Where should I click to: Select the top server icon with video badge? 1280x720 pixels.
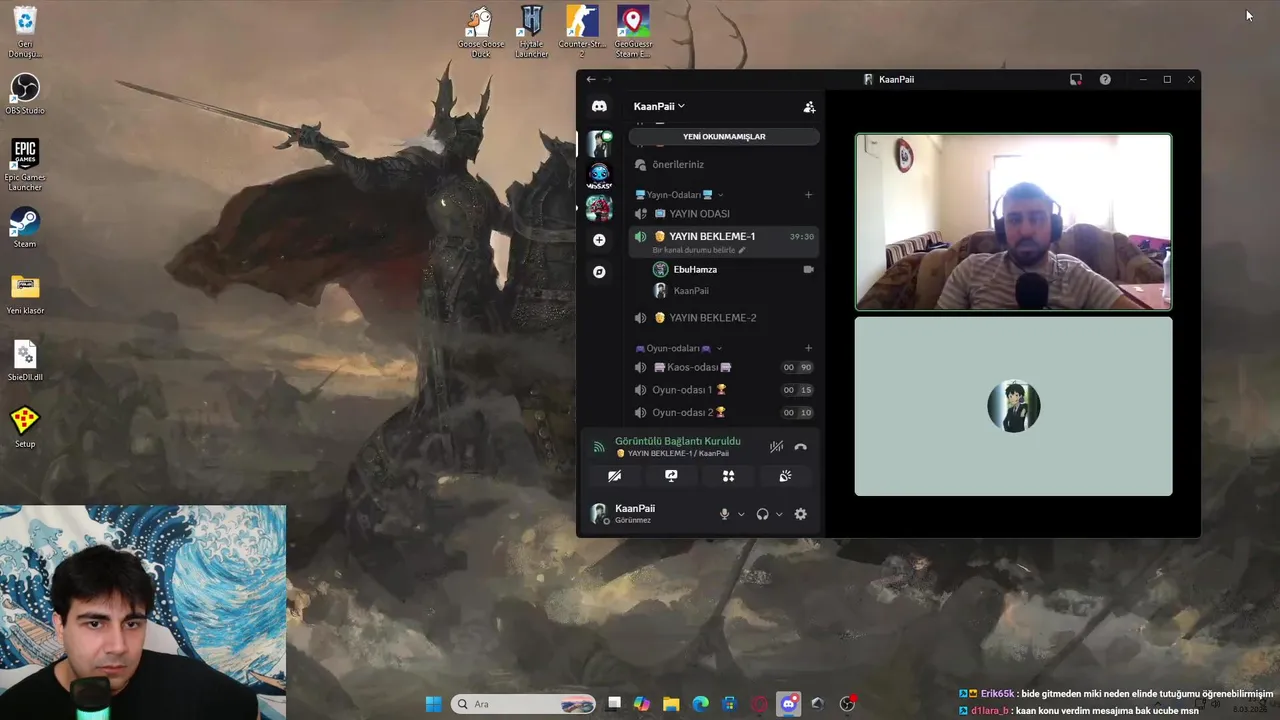coord(599,144)
